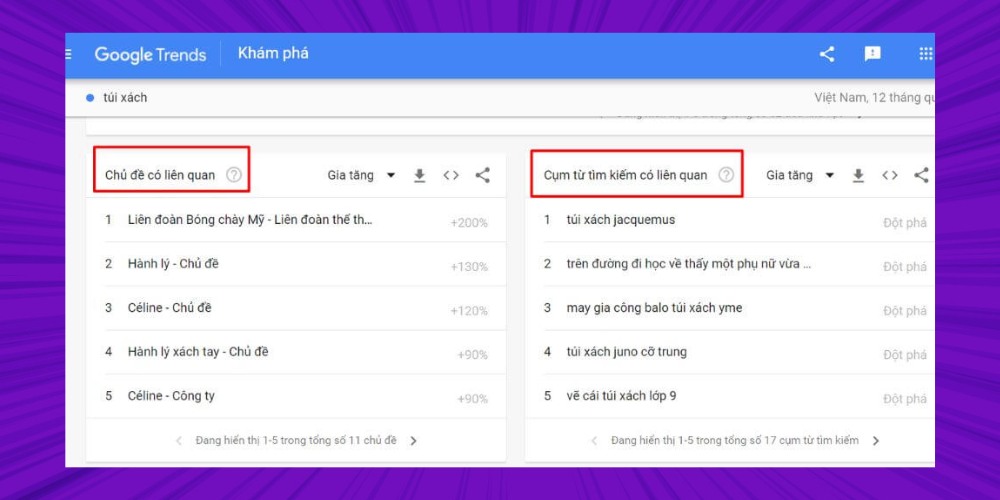Click the 'Chủ đề có liên quan' heading

pyautogui.click(x=160, y=175)
